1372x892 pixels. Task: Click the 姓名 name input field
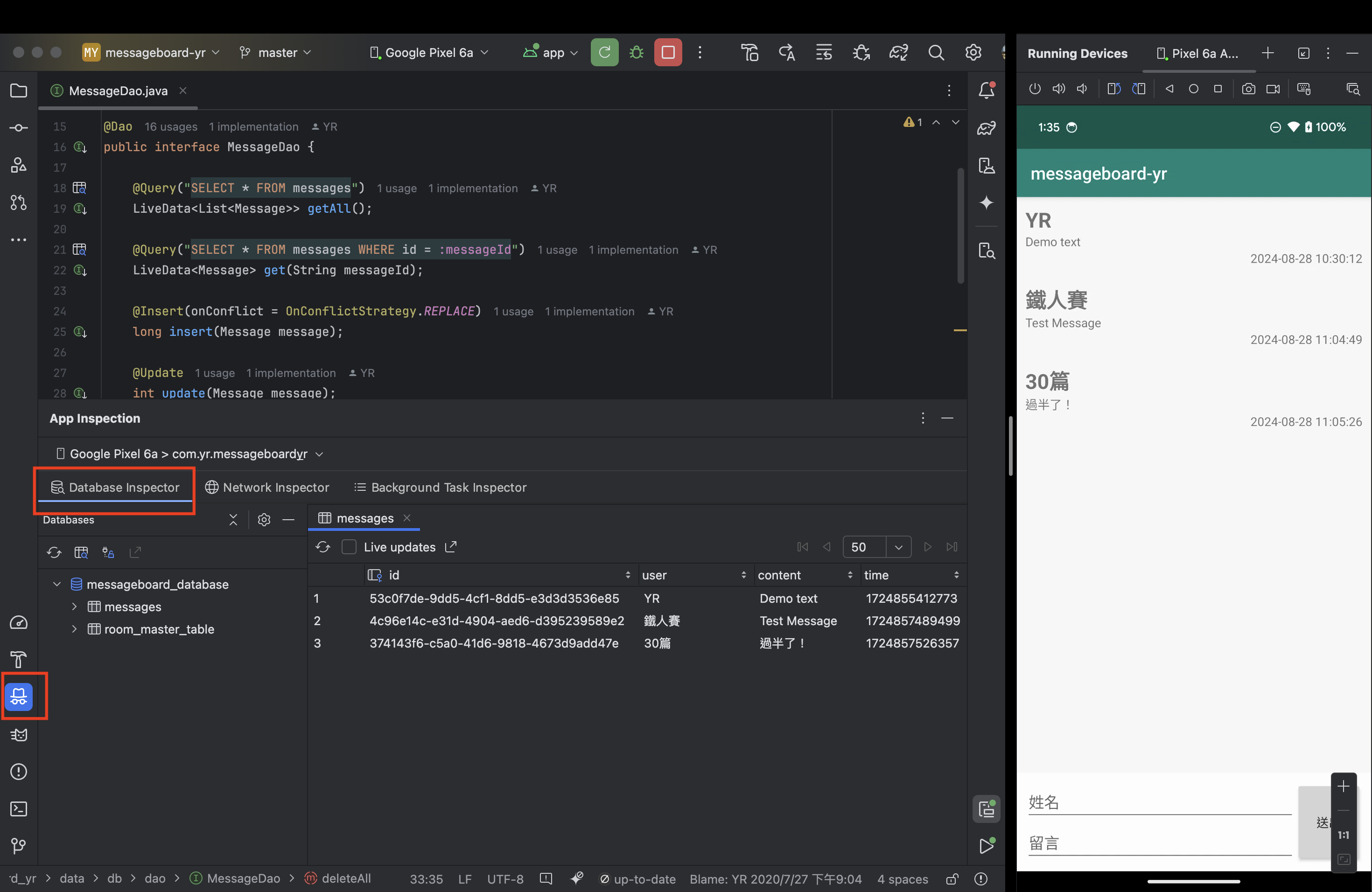click(x=1159, y=803)
